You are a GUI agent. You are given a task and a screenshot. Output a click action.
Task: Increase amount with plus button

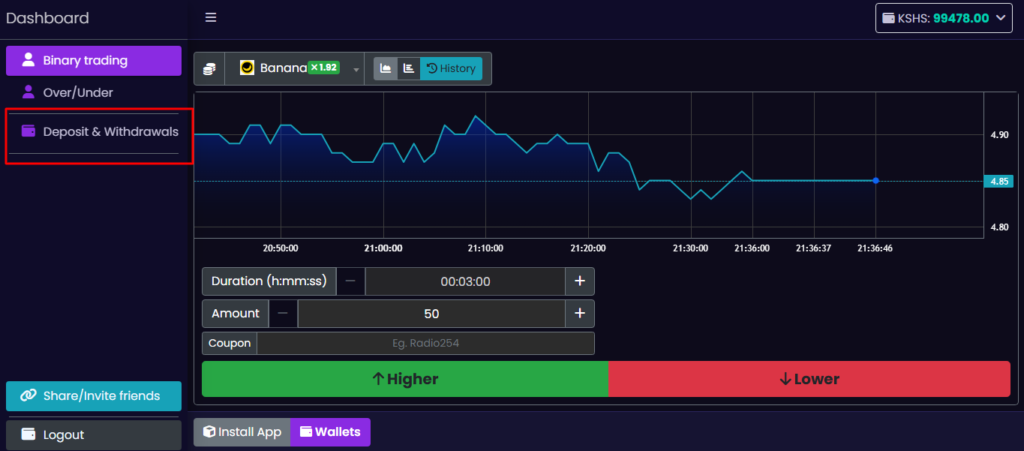(580, 314)
